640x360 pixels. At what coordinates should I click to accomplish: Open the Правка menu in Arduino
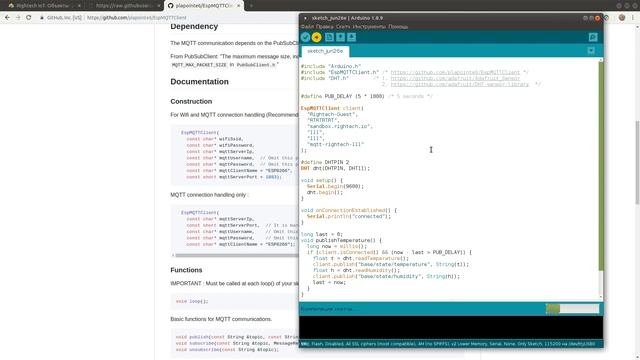(x=324, y=27)
